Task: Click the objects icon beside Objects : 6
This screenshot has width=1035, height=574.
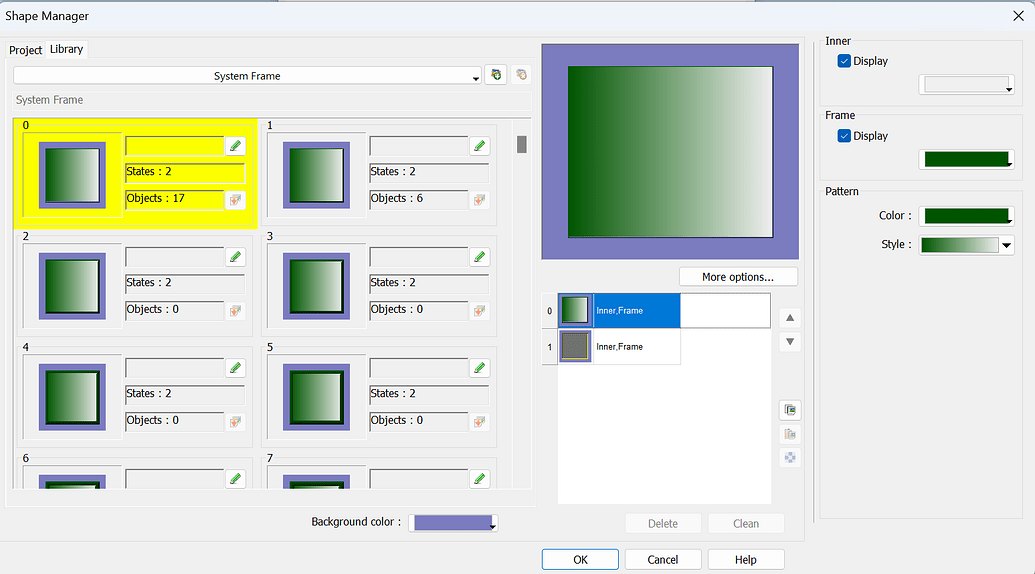Action: (x=480, y=199)
